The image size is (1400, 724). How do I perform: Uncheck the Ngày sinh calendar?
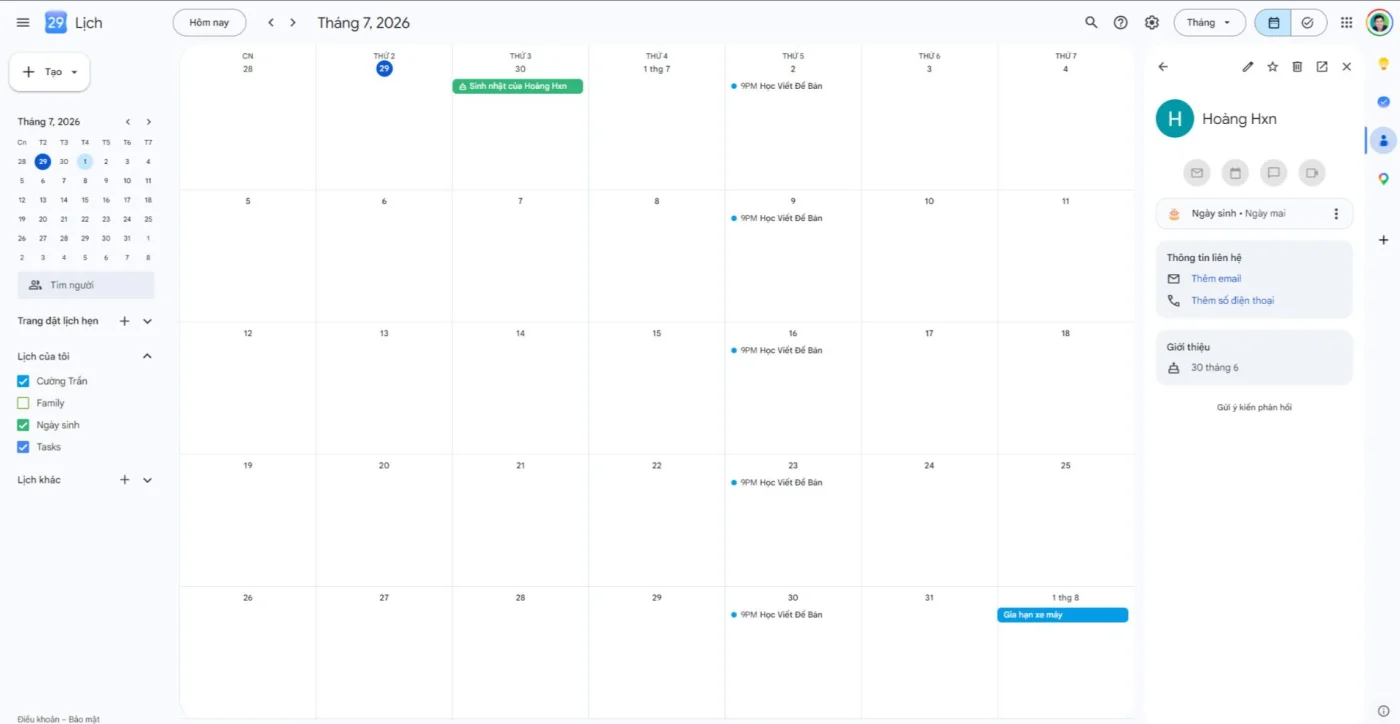pyautogui.click(x=24, y=425)
